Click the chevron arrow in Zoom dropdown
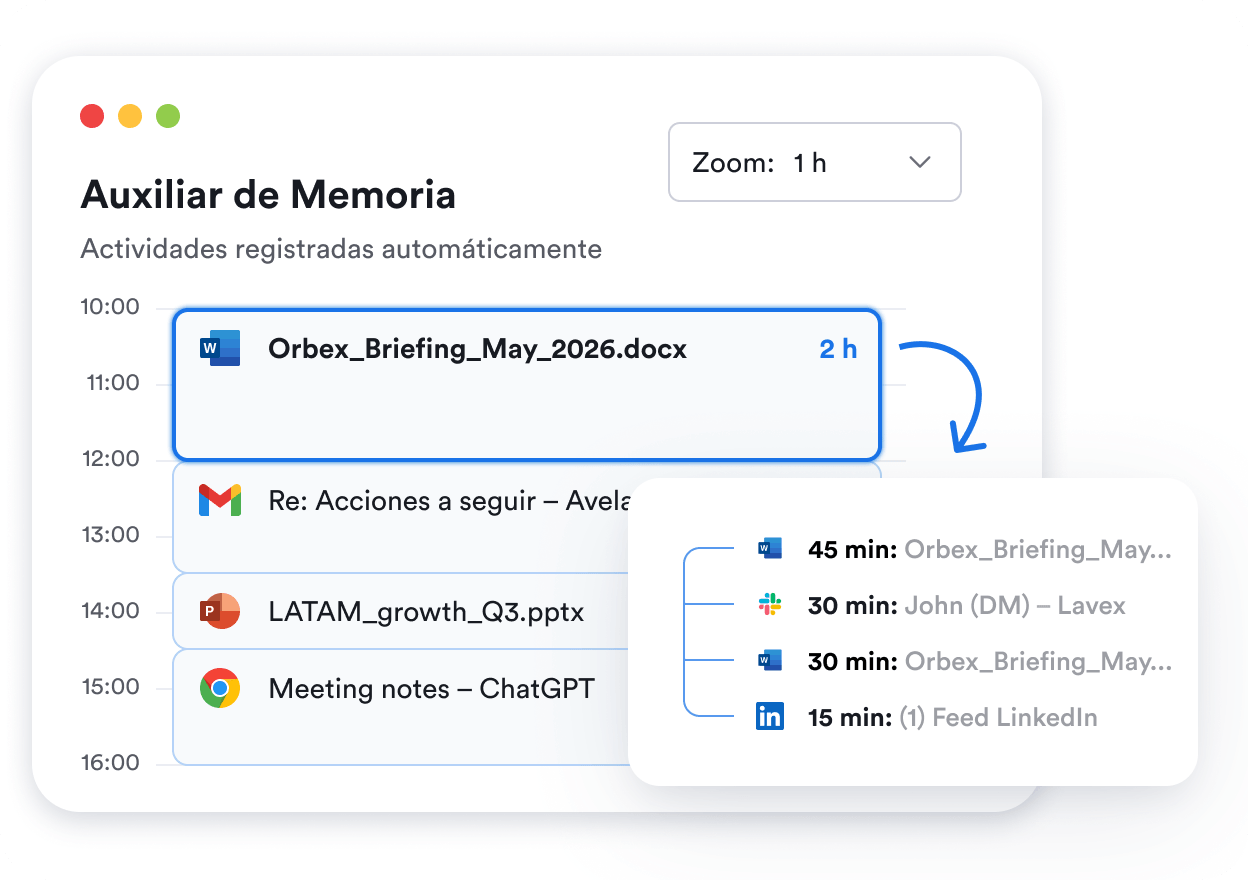The image size is (1248, 880). pos(920,162)
